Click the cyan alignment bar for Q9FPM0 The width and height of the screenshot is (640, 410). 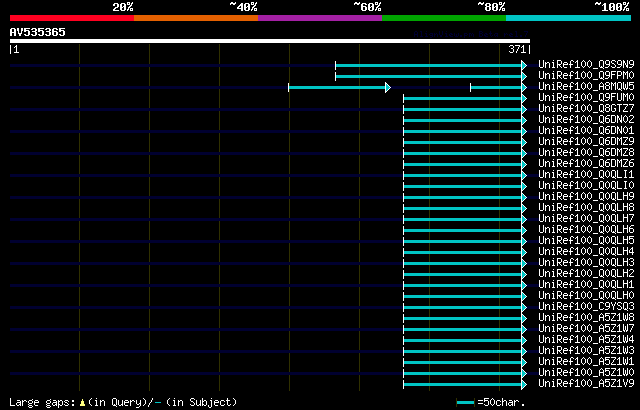point(431,76)
